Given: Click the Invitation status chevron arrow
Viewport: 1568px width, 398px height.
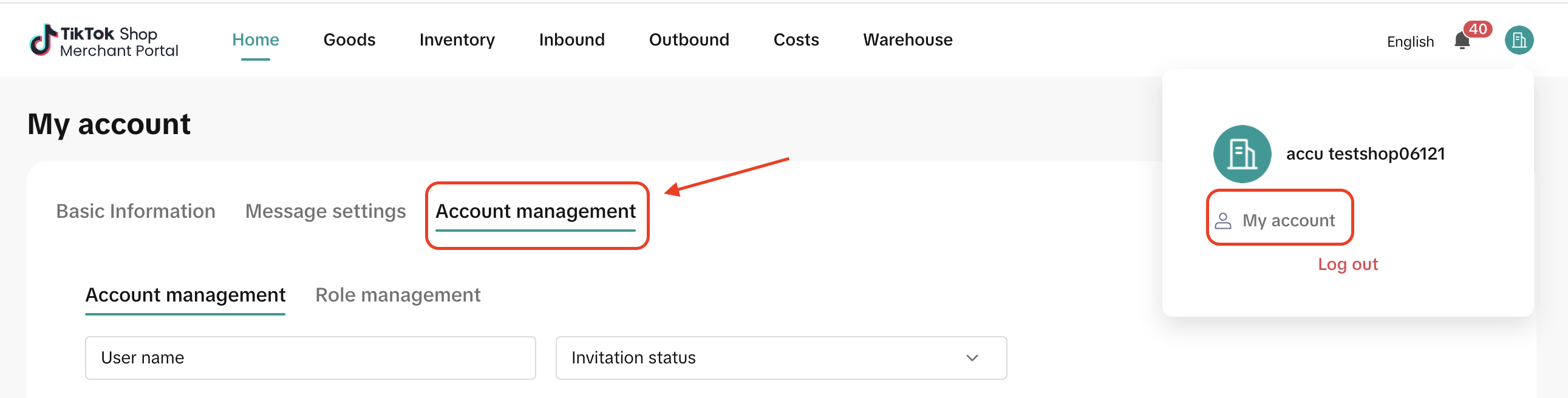Looking at the screenshot, I should [x=972, y=358].
